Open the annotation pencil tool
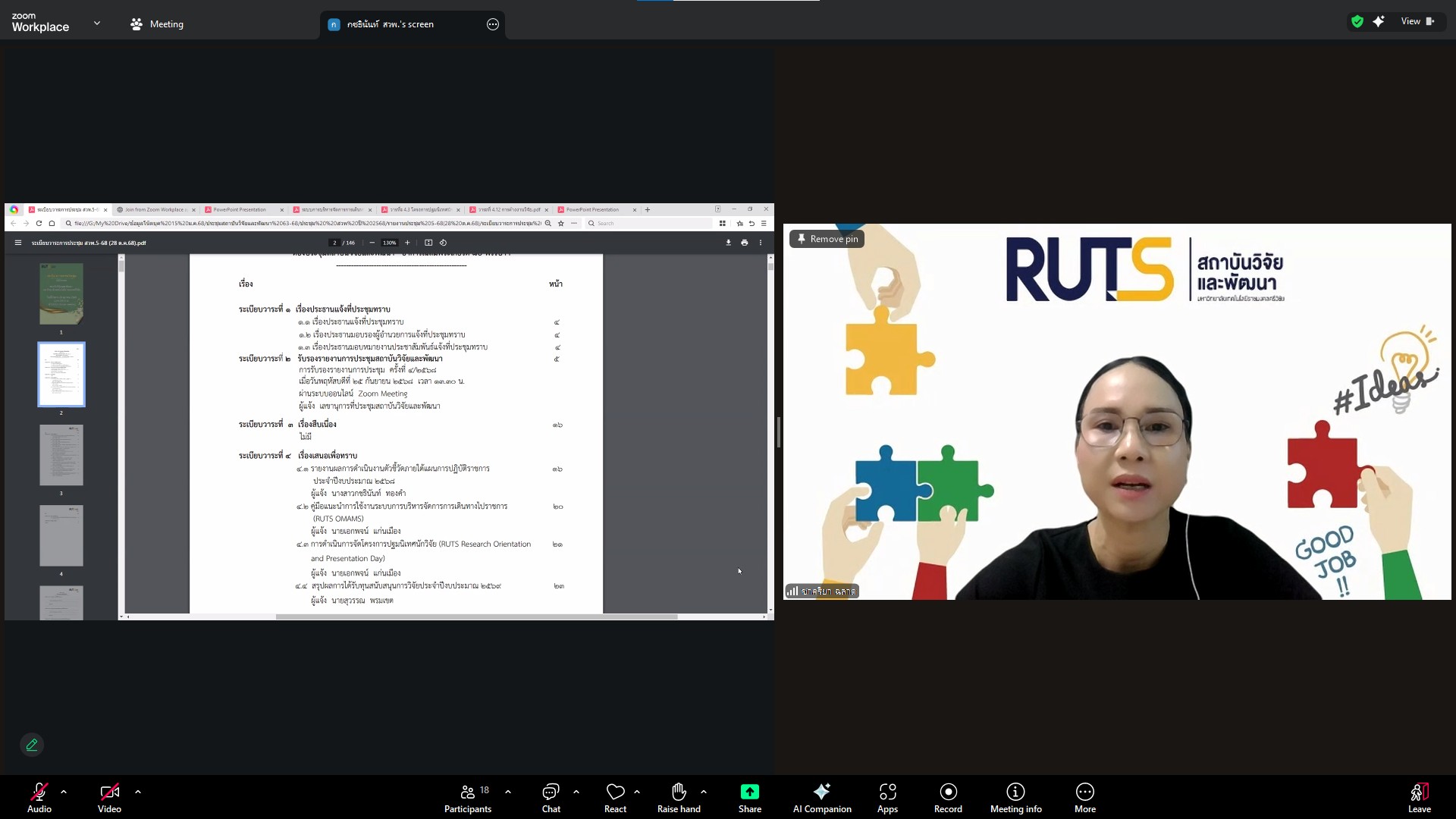 click(32, 745)
